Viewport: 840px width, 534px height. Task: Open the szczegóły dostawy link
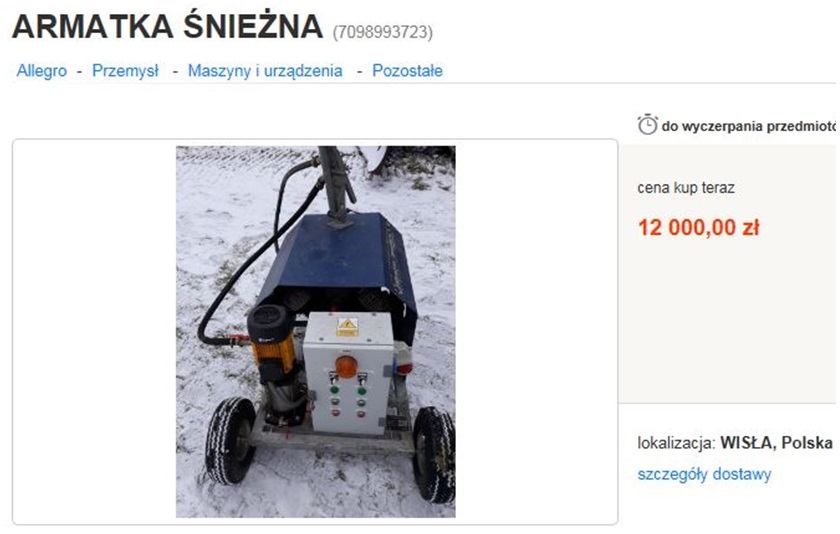coord(704,474)
